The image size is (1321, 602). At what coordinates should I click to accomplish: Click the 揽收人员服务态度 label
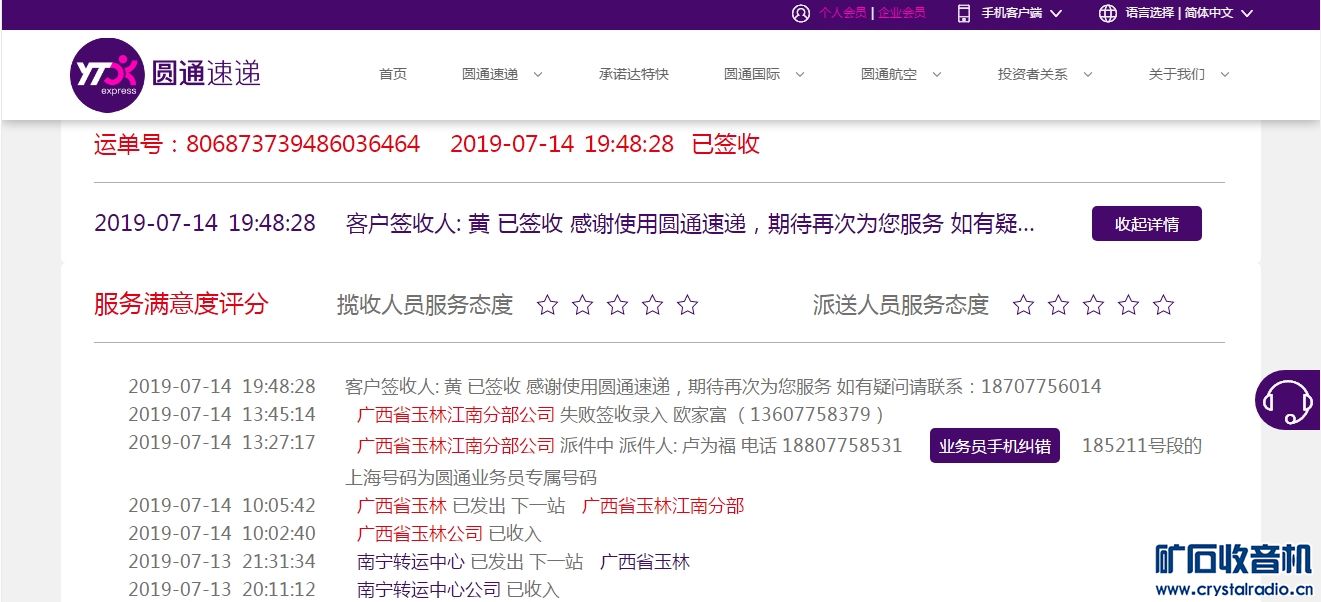(425, 305)
